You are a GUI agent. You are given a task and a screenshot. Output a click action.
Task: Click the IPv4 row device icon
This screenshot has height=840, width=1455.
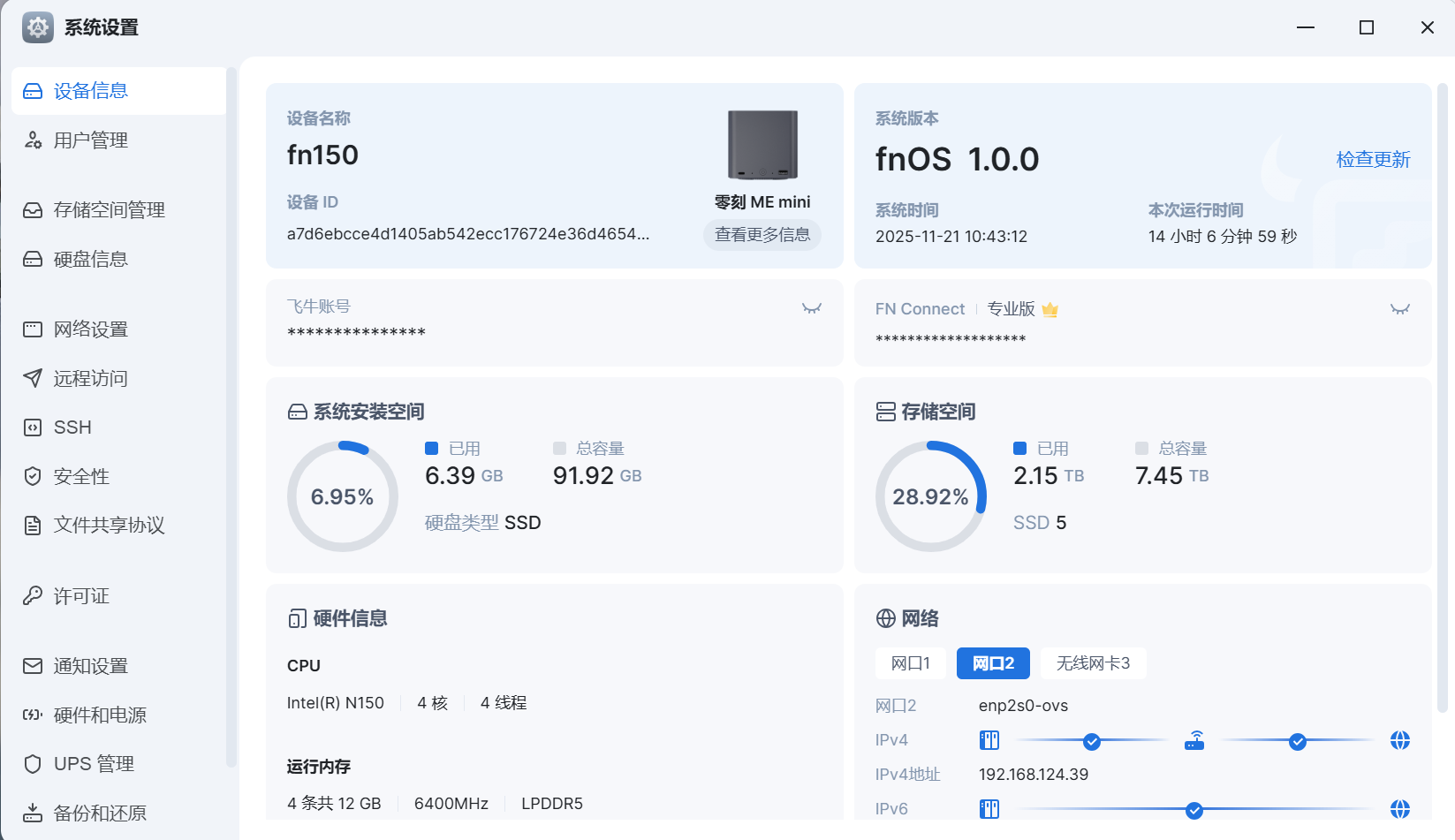pyautogui.click(x=989, y=740)
